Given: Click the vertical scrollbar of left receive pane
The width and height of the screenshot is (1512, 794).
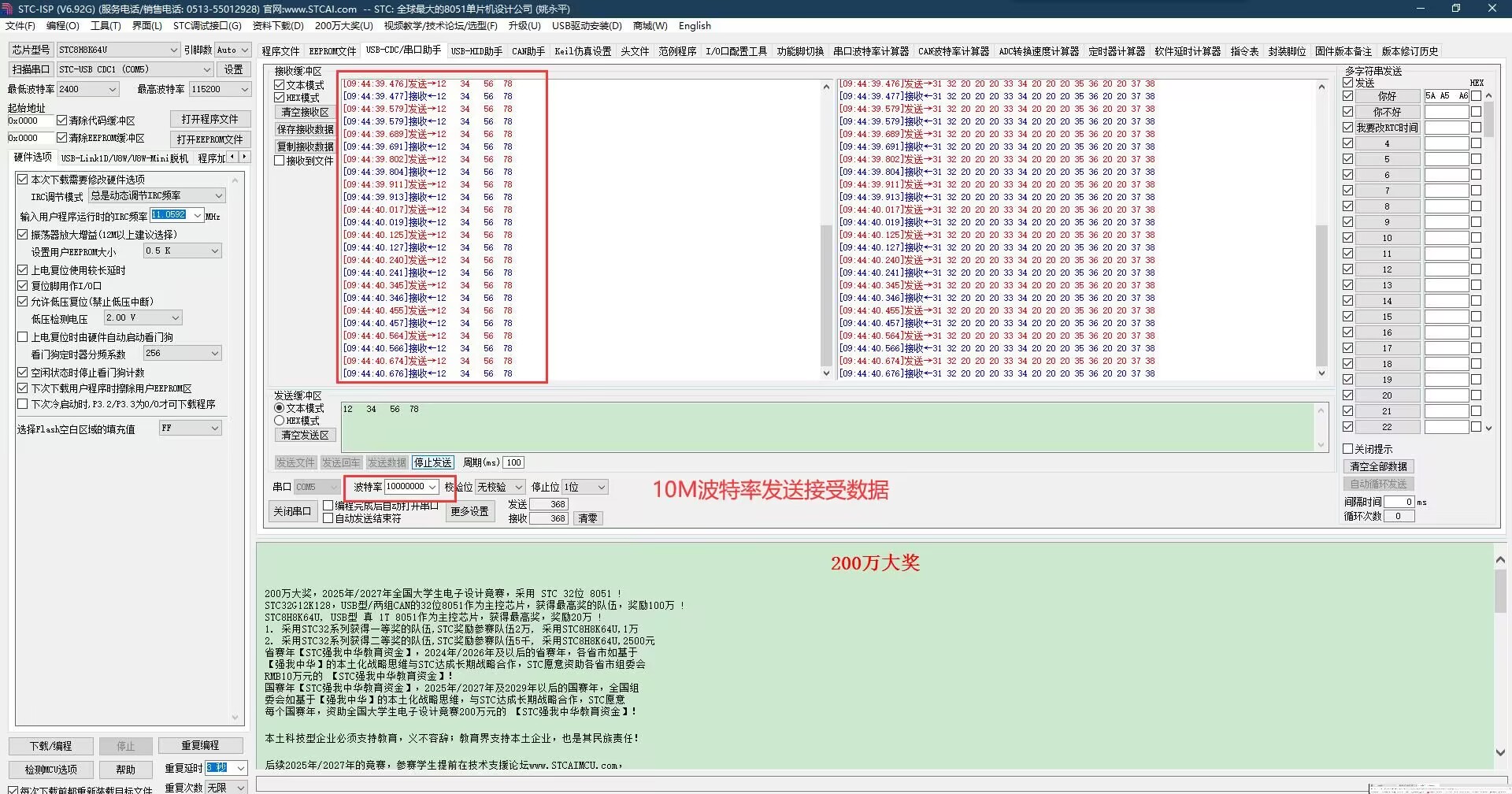Looking at the screenshot, I should click(x=825, y=228).
